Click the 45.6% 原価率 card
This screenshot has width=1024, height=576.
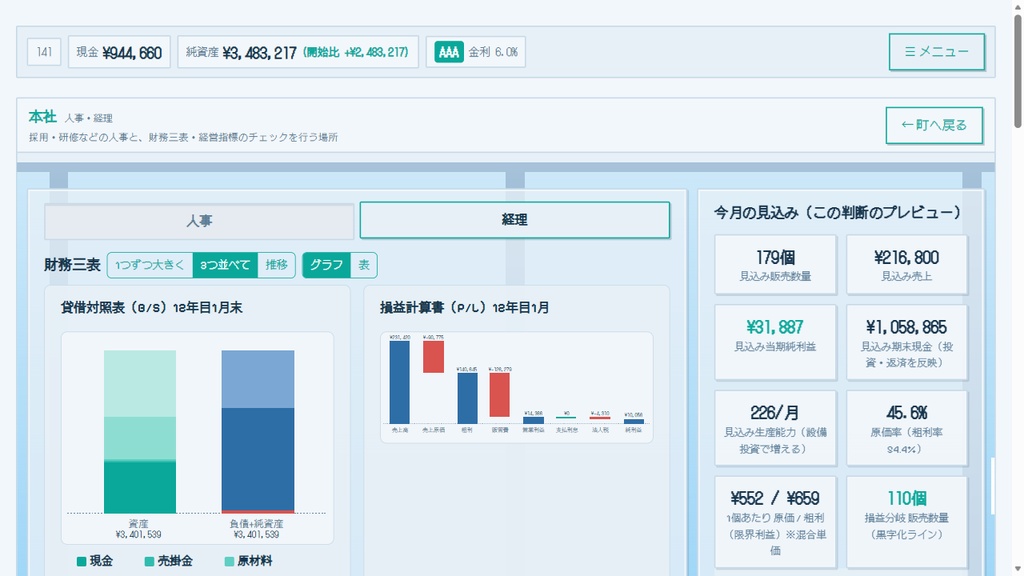click(x=906, y=428)
